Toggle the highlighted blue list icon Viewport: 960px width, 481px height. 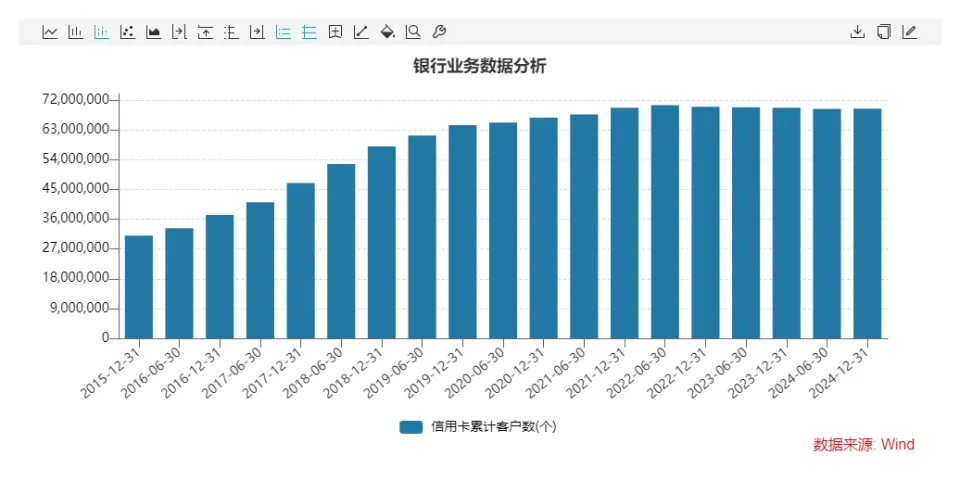(283, 32)
